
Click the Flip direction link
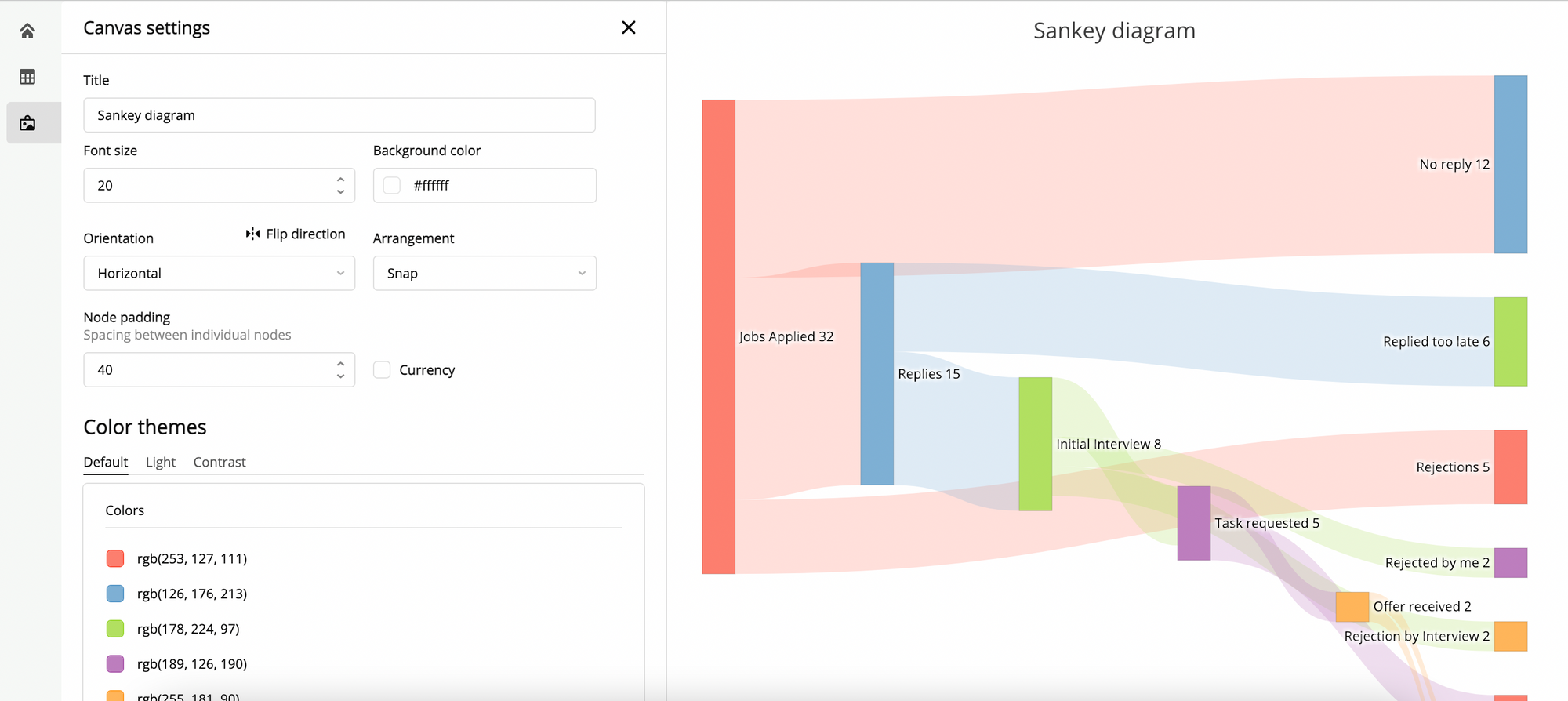point(296,234)
